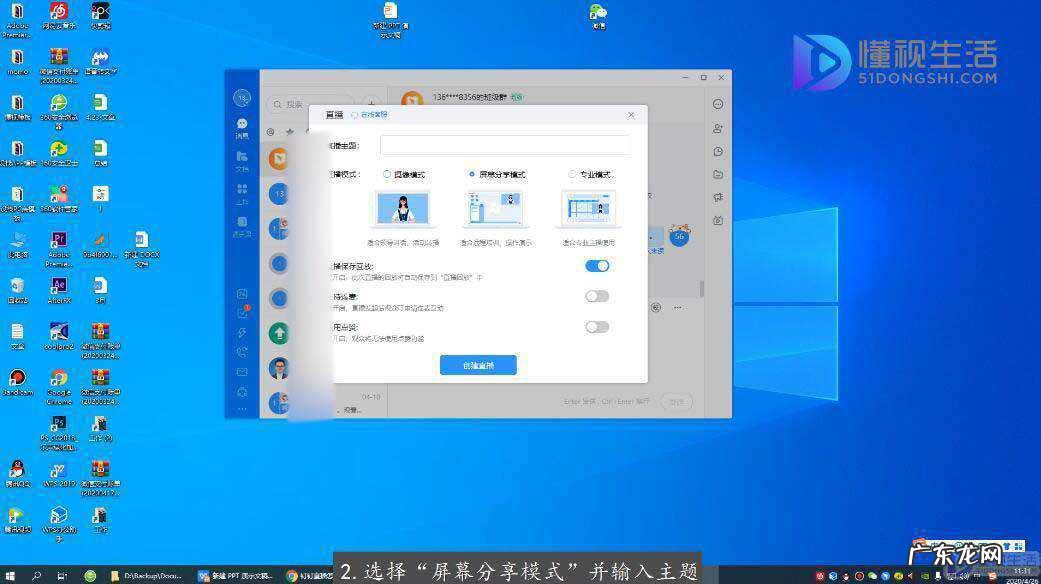Viewport: 1041px width, 584px height.
Task: Click the blue 创建直播 button
Action: click(x=478, y=365)
